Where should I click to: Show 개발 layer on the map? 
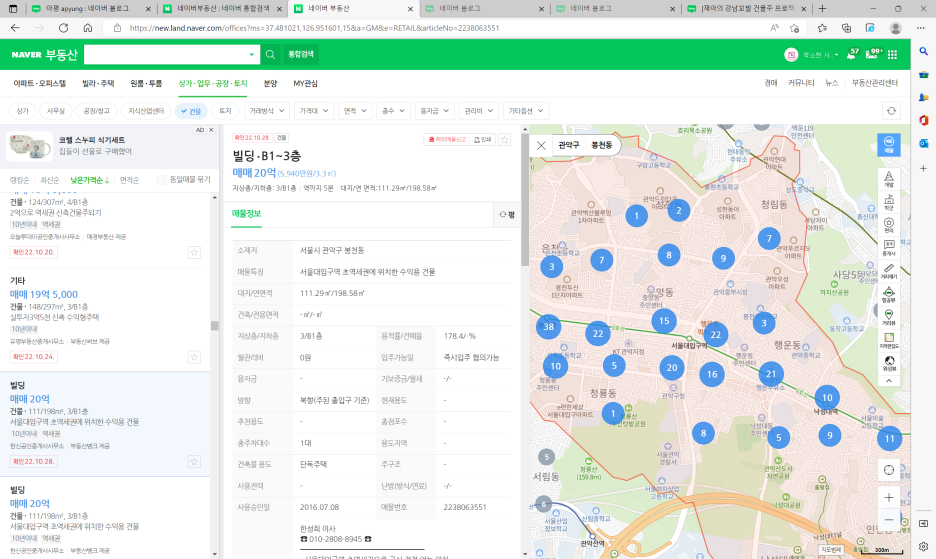point(888,179)
